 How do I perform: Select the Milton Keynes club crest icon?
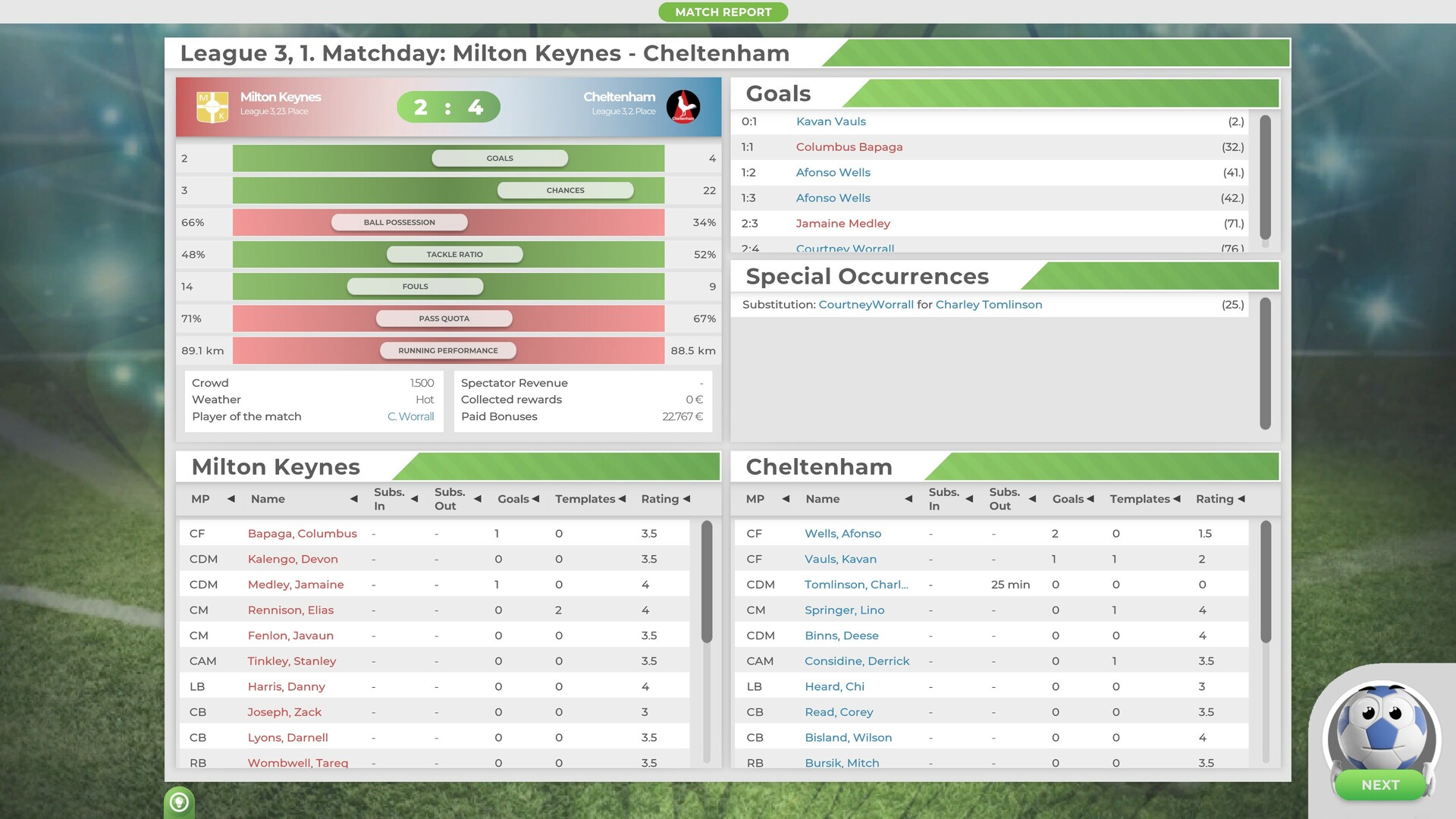pos(213,103)
